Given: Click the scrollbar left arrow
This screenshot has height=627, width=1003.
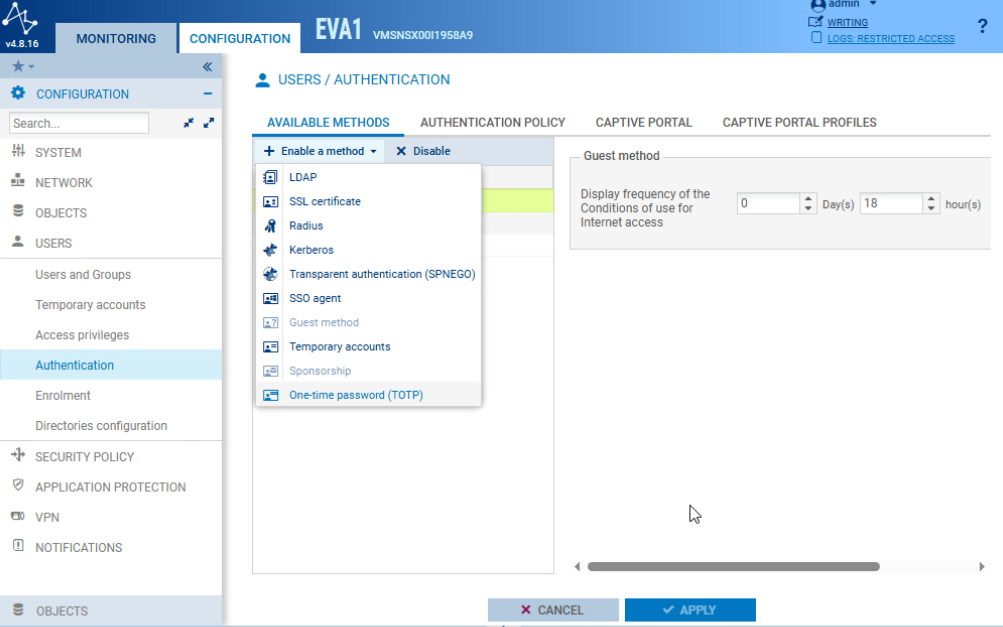Looking at the screenshot, I should pyautogui.click(x=577, y=566).
